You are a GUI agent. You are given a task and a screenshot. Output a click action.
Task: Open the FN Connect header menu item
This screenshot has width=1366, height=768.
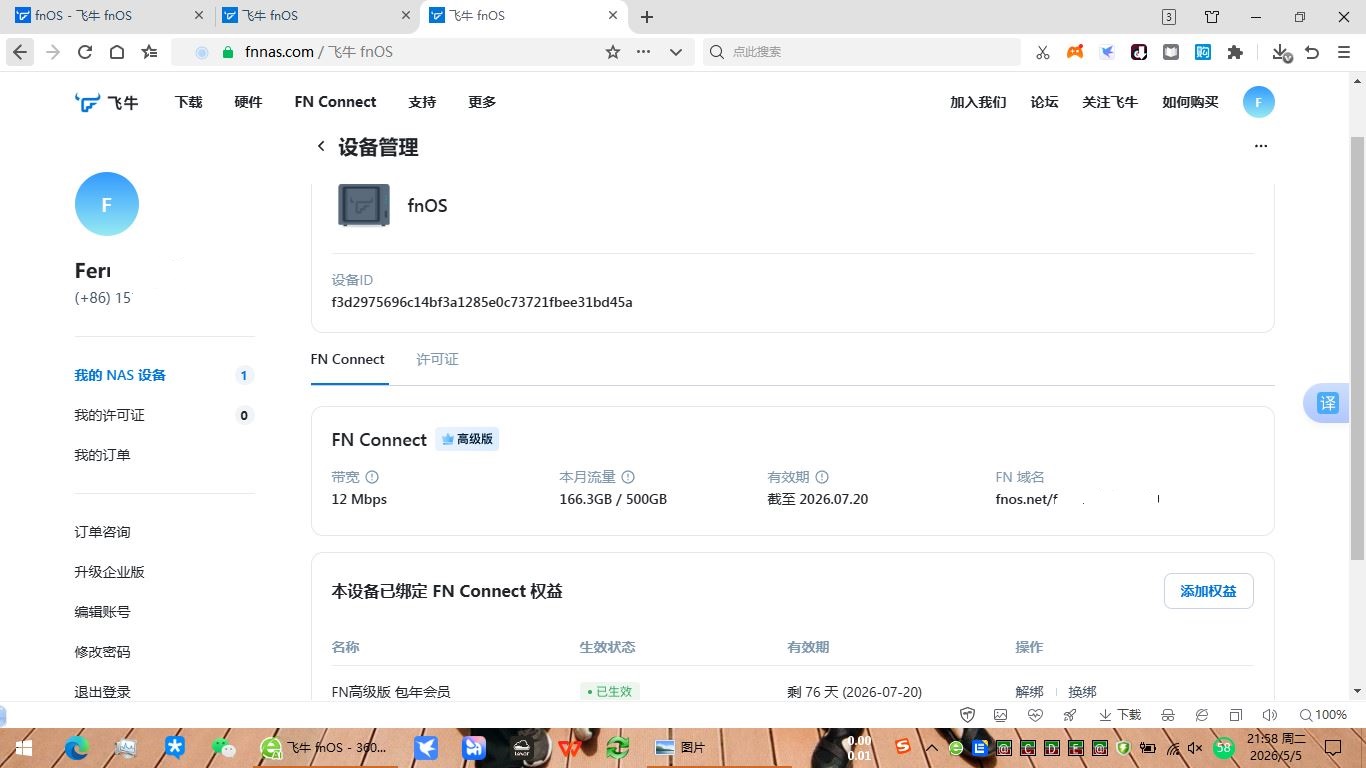pos(335,102)
